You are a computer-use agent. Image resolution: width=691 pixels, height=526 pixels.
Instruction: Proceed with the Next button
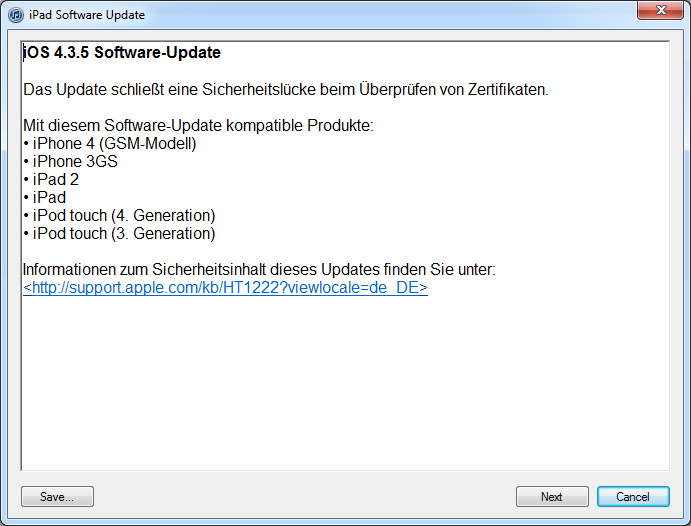click(x=552, y=496)
